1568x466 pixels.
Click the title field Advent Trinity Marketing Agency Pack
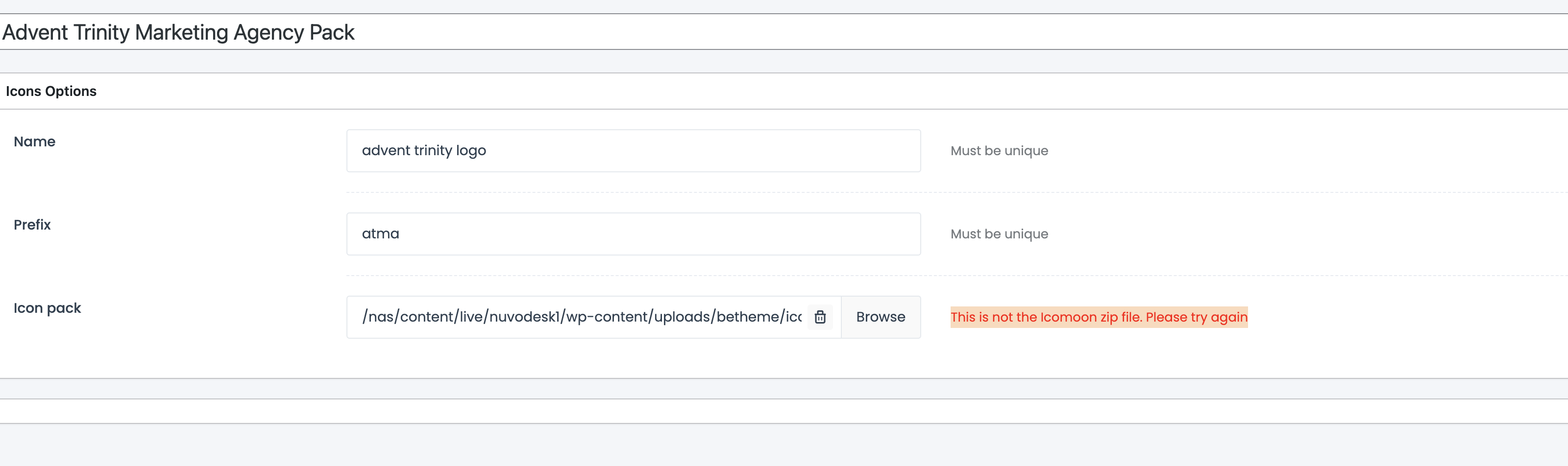pos(784,32)
